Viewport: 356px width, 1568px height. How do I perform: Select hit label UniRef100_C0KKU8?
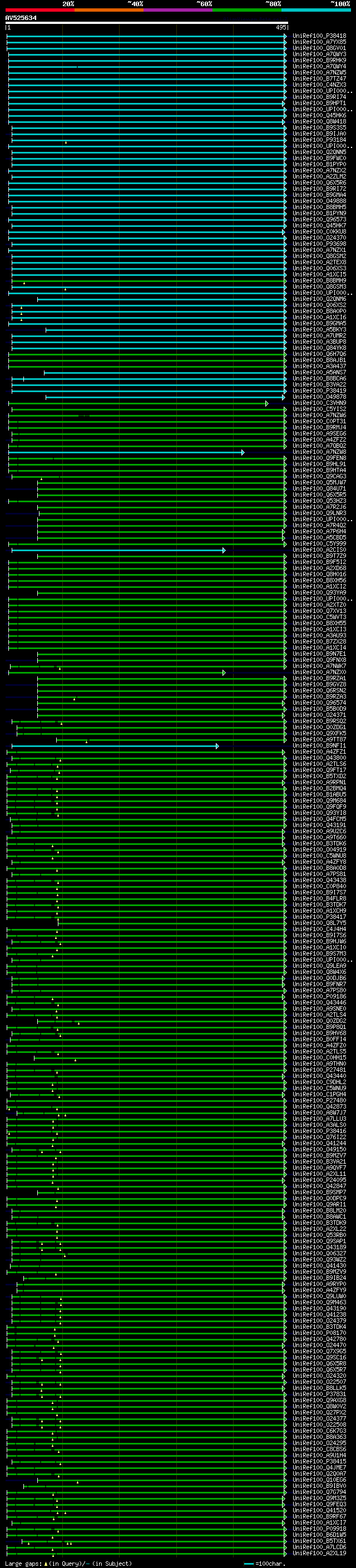(319, 231)
